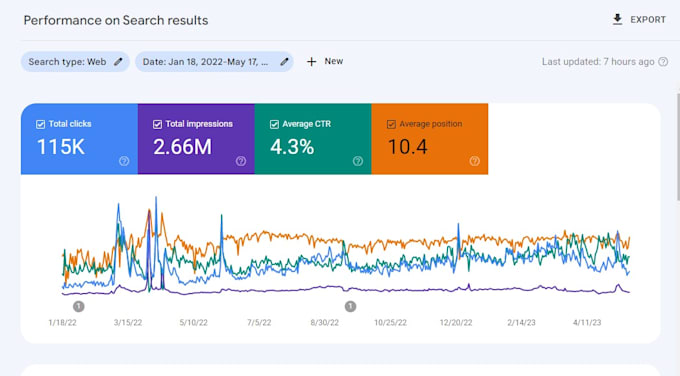The image size is (680, 376).
Task: Click the 2/14/23 axis date label
Action: (x=521, y=323)
